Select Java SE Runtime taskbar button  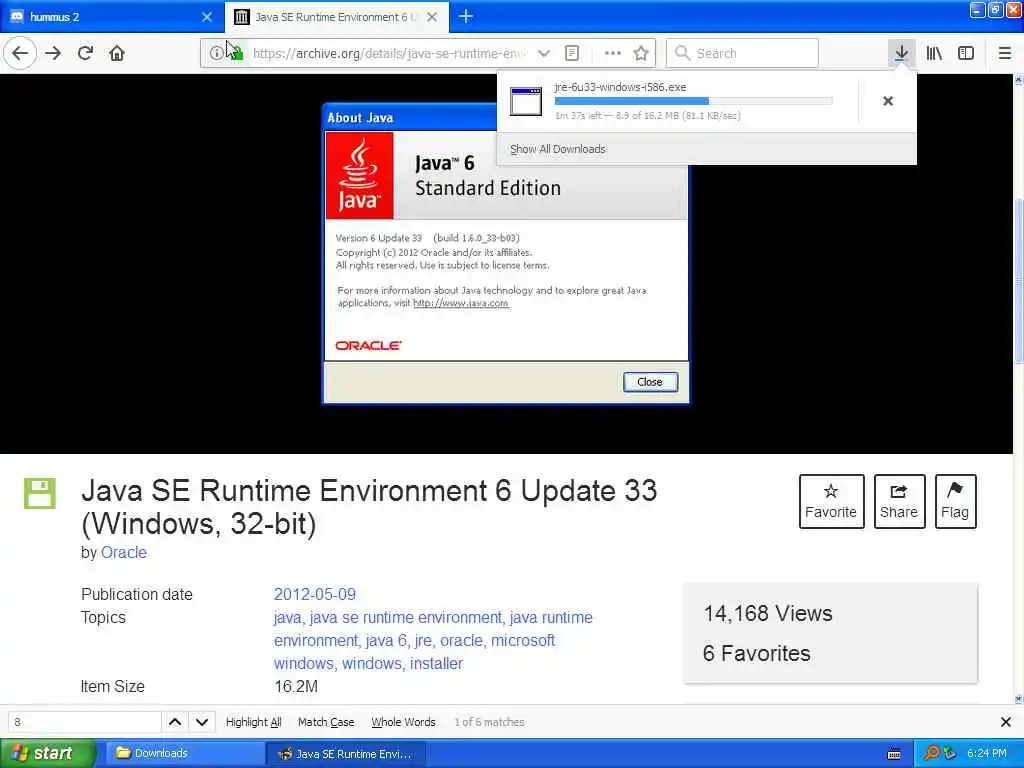(x=346, y=754)
